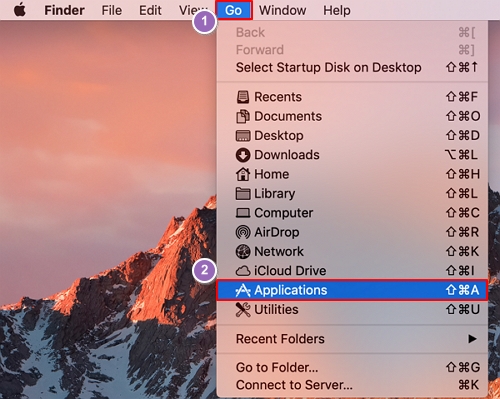Click the ⇧⌘C shortcut on Computer
Screen dimensions: 500x399
tap(463, 213)
